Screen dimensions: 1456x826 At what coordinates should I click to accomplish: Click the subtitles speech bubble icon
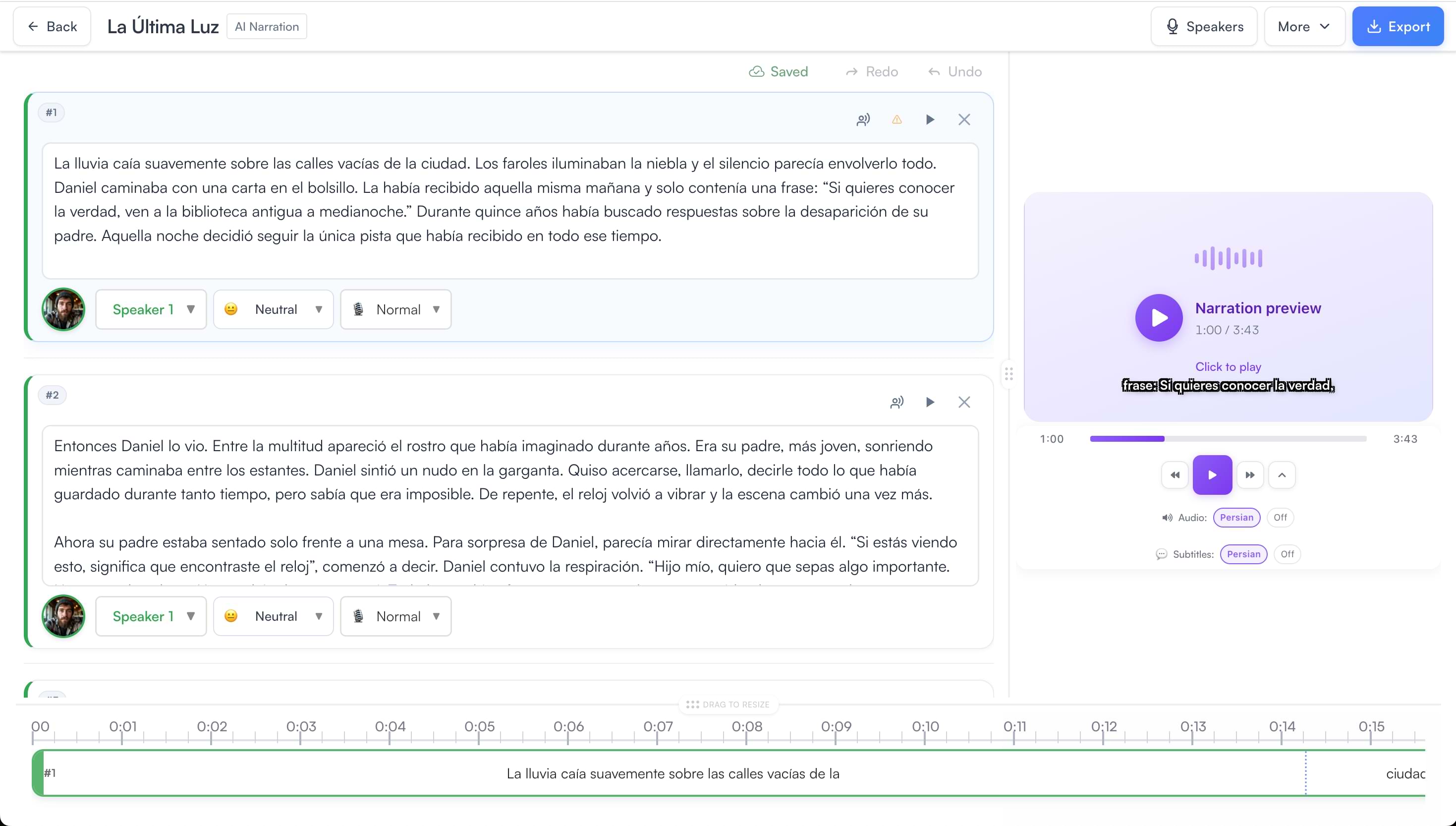coord(1161,554)
